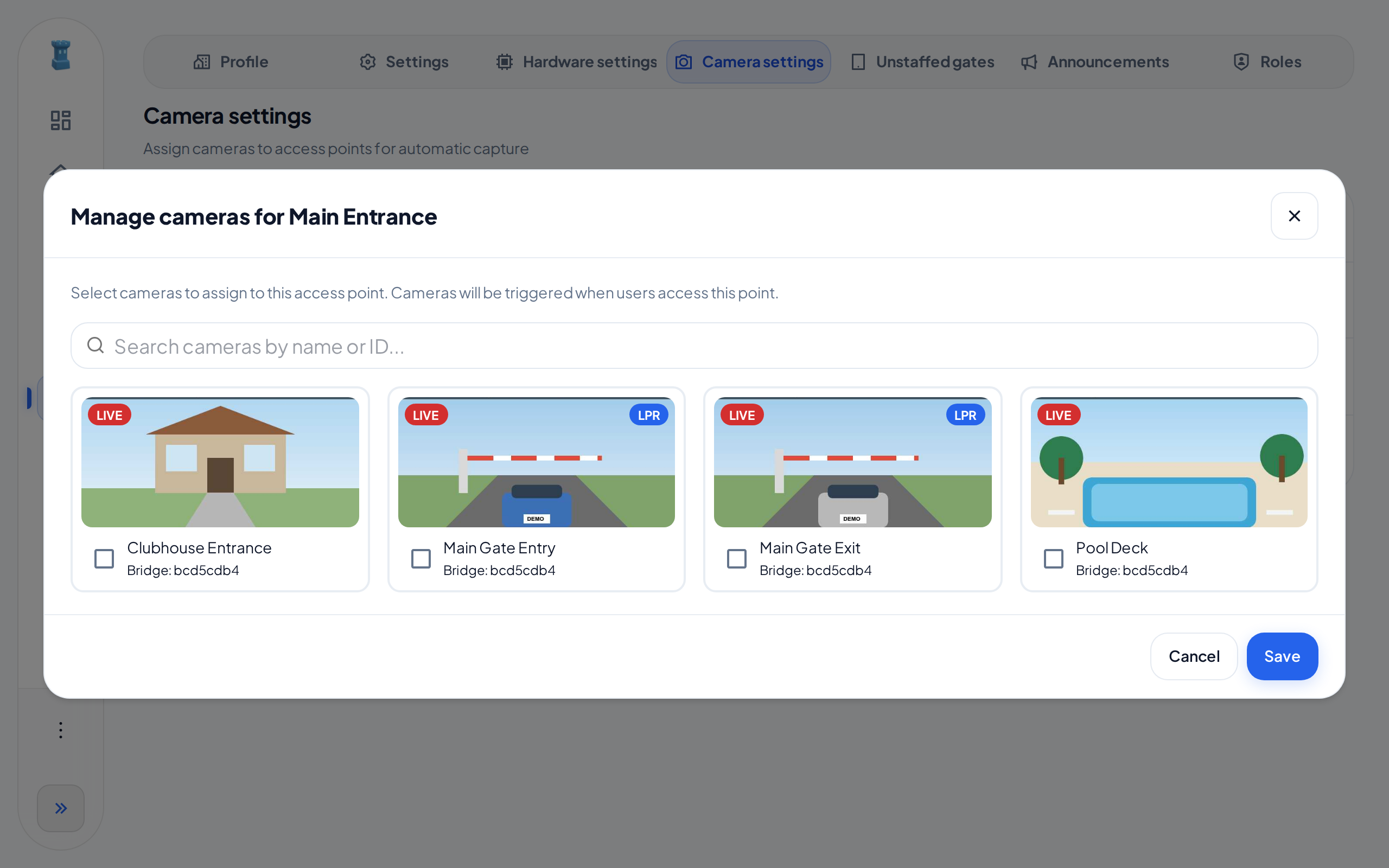The height and width of the screenshot is (868, 1389).
Task: Check the Main Gate Exit camera checkbox
Action: pos(737,559)
